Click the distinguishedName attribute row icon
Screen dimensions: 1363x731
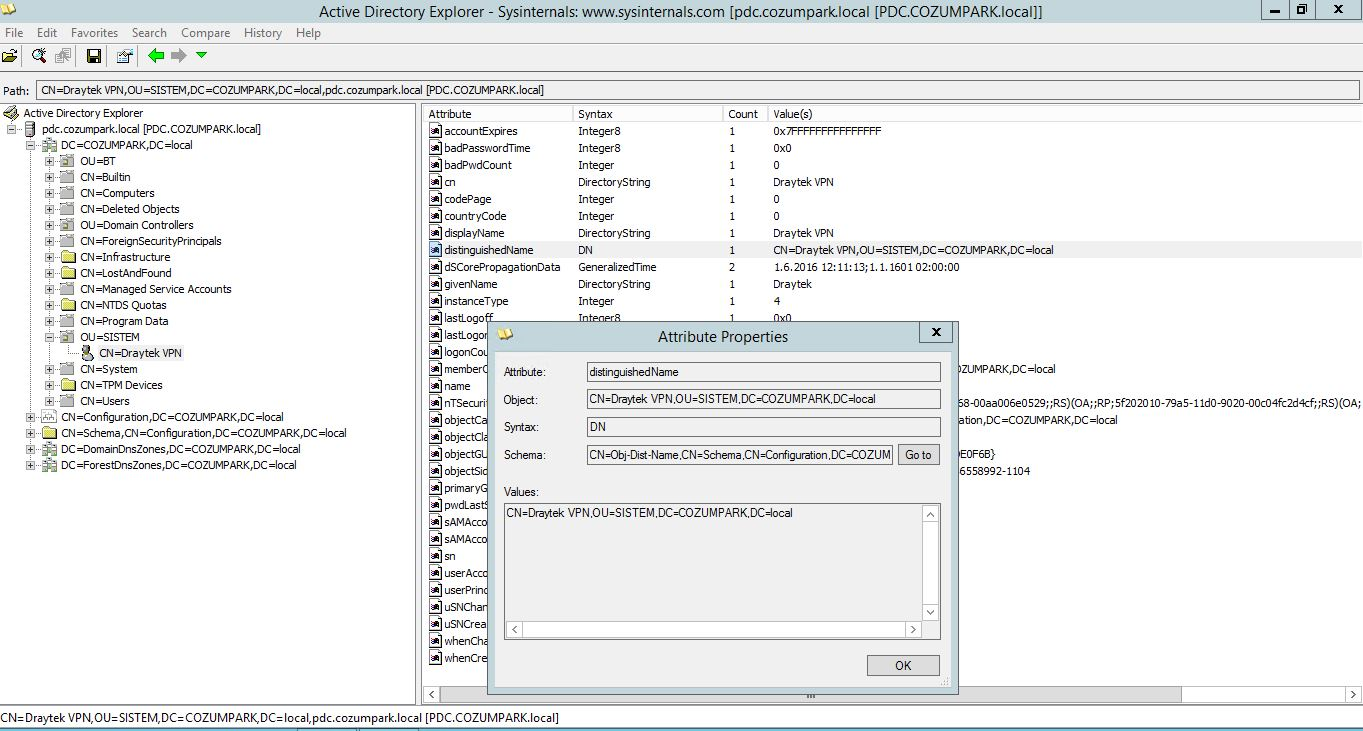(x=436, y=250)
